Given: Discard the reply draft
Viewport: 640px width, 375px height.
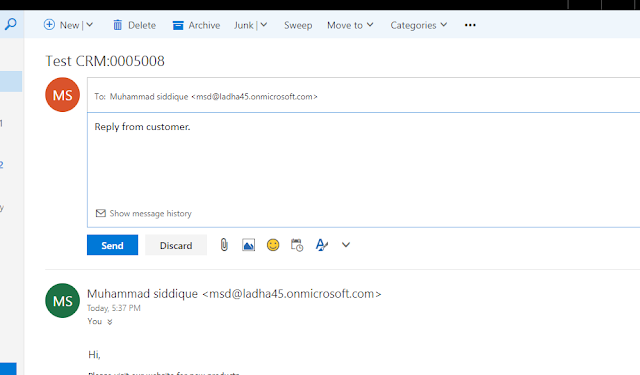Looking at the screenshot, I should [x=176, y=245].
